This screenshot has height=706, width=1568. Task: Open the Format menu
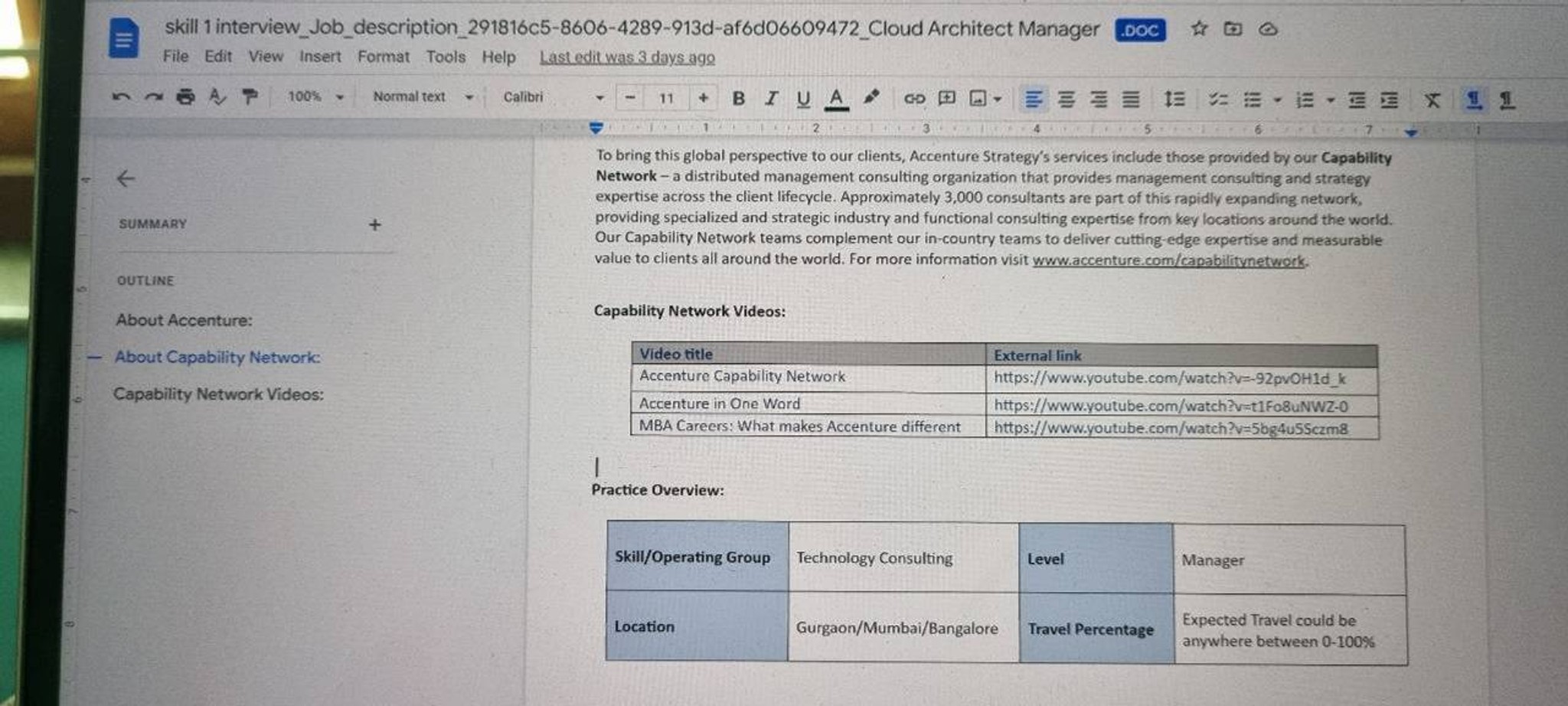pyautogui.click(x=383, y=57)
